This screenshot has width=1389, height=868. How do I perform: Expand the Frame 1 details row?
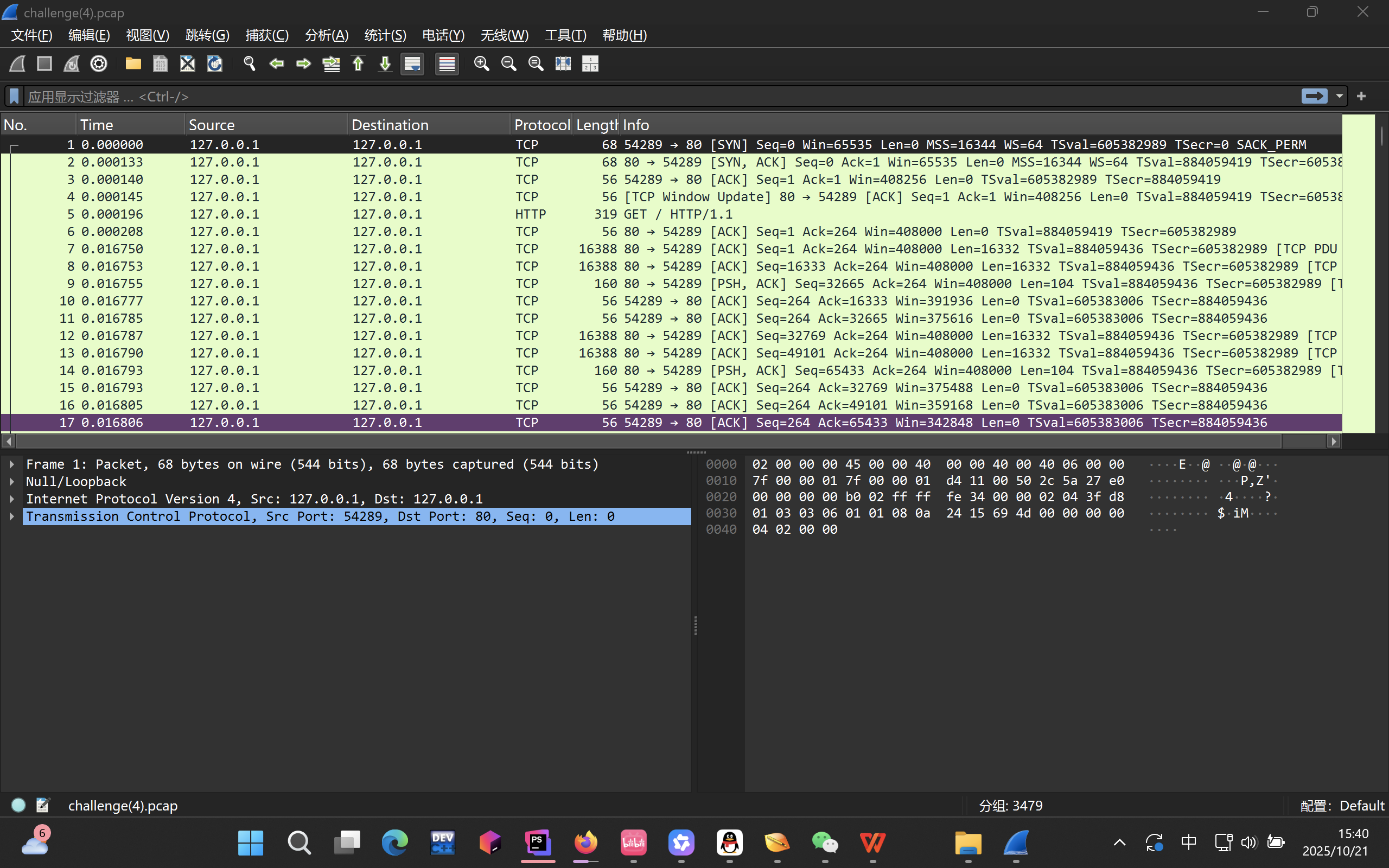pyautogui.click(x=11, y=464)
